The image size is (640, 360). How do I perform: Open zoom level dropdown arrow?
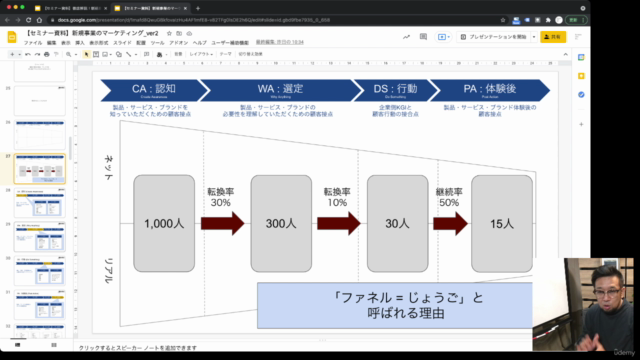pos(76,54)
